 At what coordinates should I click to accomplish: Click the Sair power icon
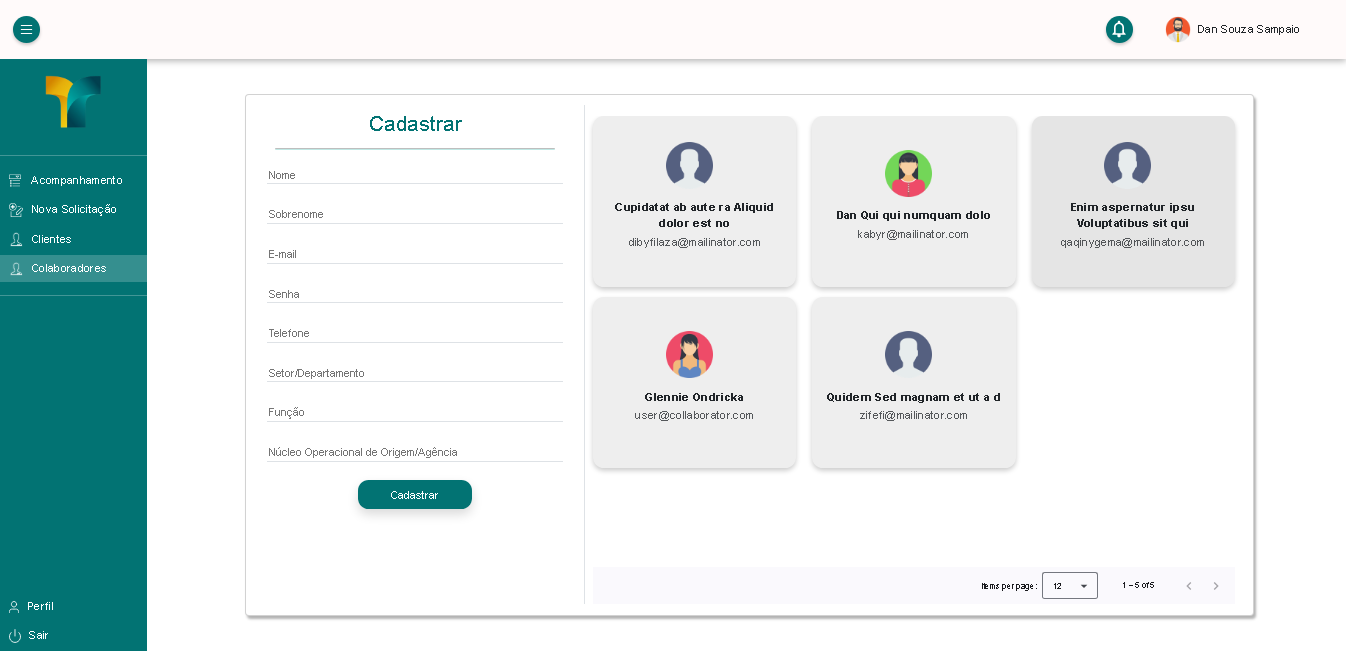click(x=15, y=636)
